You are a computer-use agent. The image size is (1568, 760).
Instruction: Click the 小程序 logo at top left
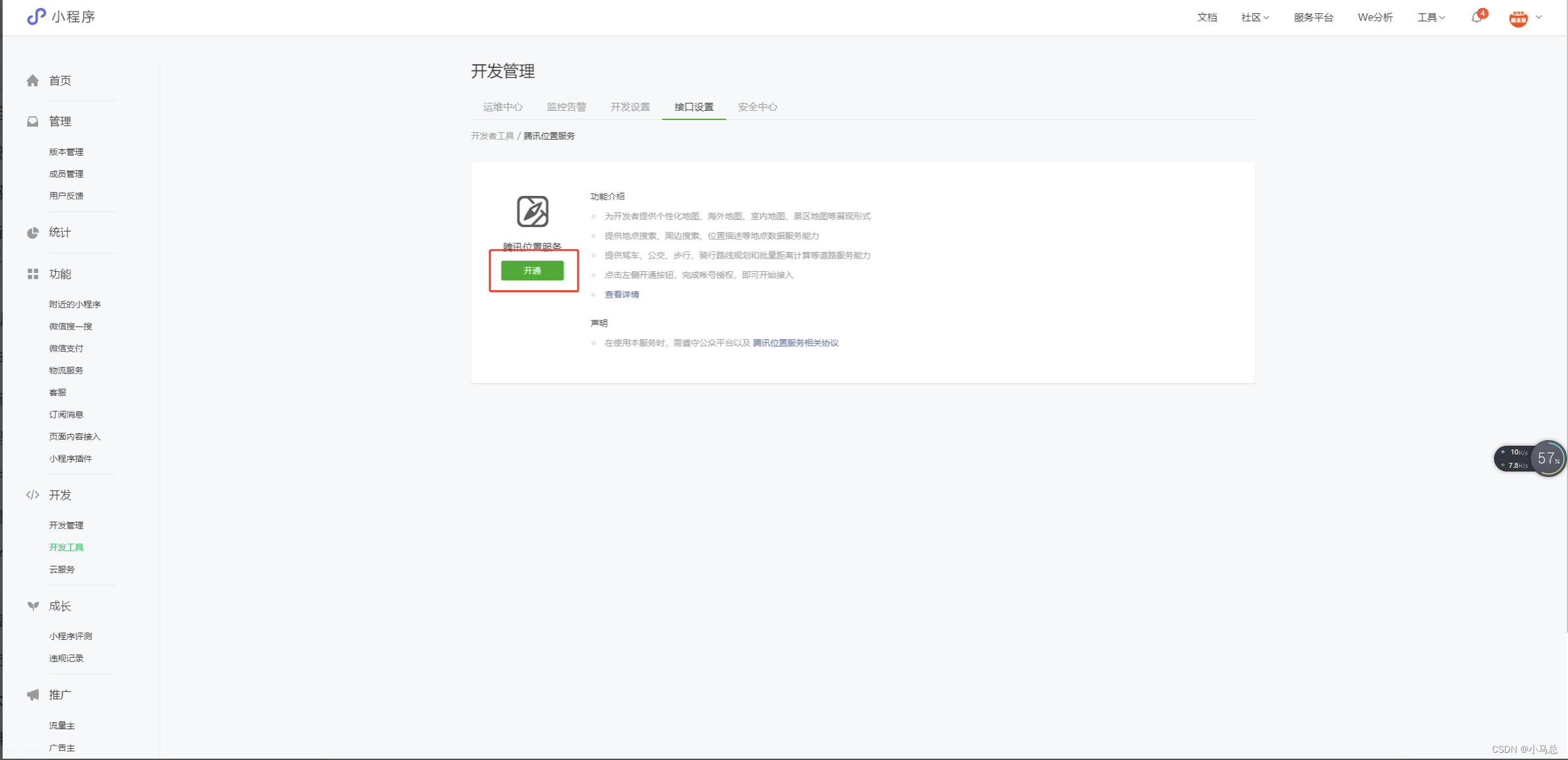pyautogui.click(x=36, y=16)
